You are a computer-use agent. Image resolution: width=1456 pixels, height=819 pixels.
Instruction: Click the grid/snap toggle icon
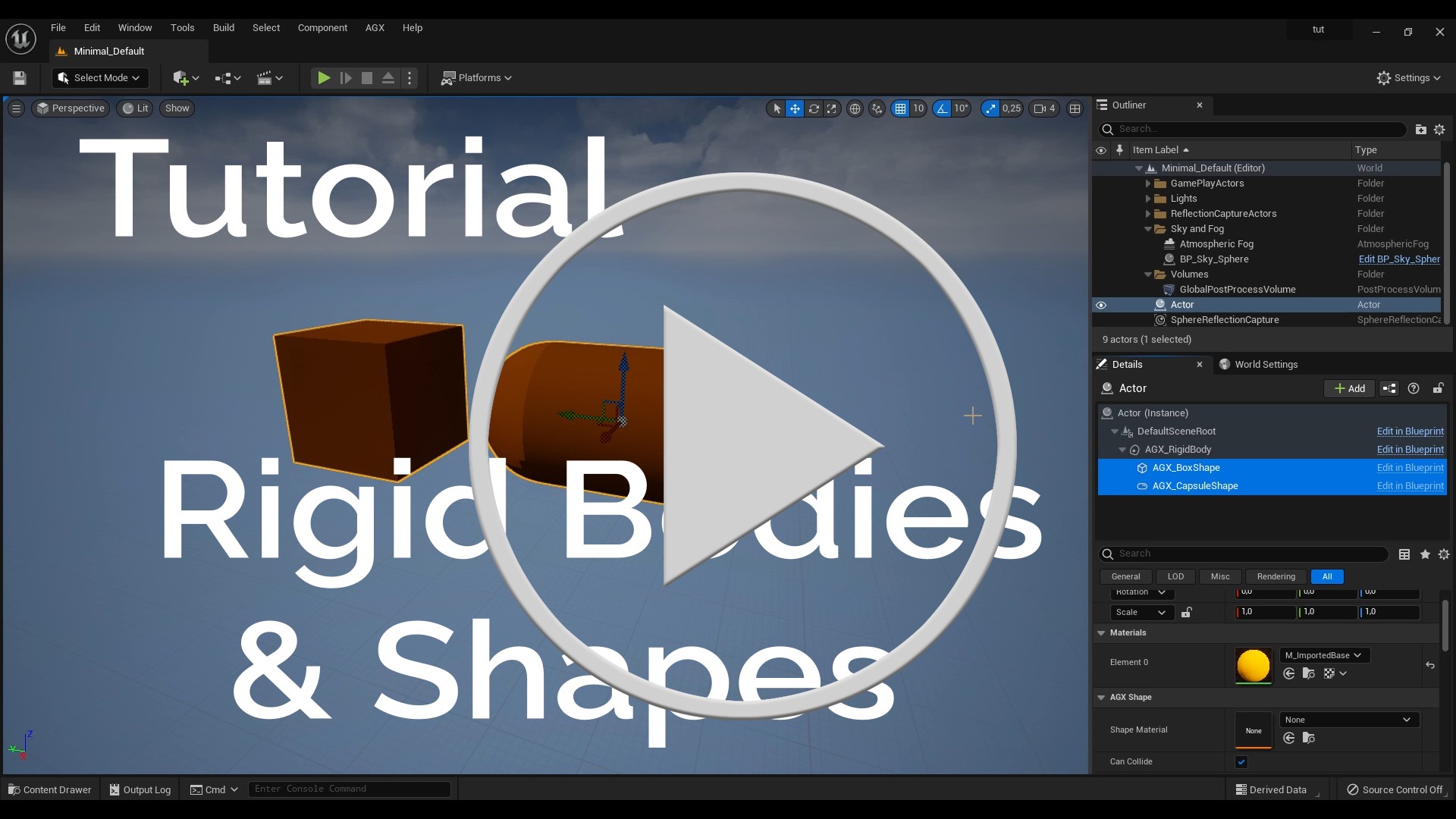click(x=899, y=108)
